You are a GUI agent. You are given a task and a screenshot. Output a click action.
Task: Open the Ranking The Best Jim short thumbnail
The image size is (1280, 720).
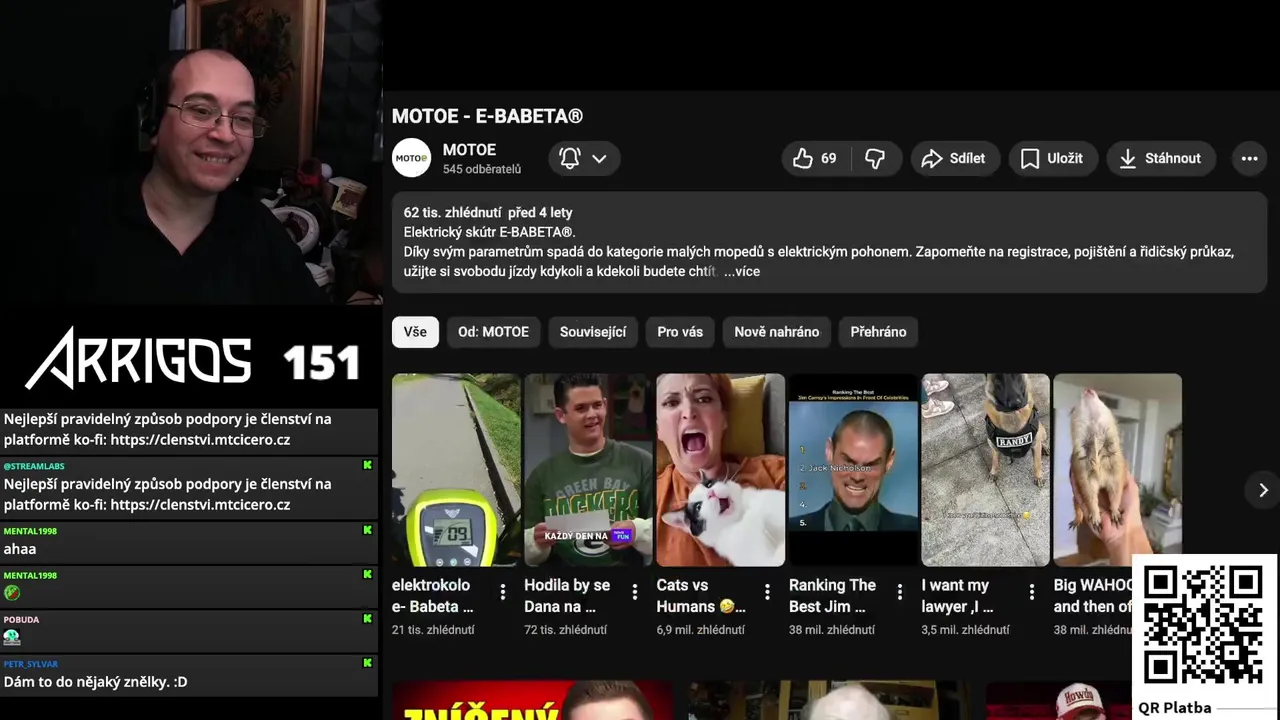click(x=853, y=470)
